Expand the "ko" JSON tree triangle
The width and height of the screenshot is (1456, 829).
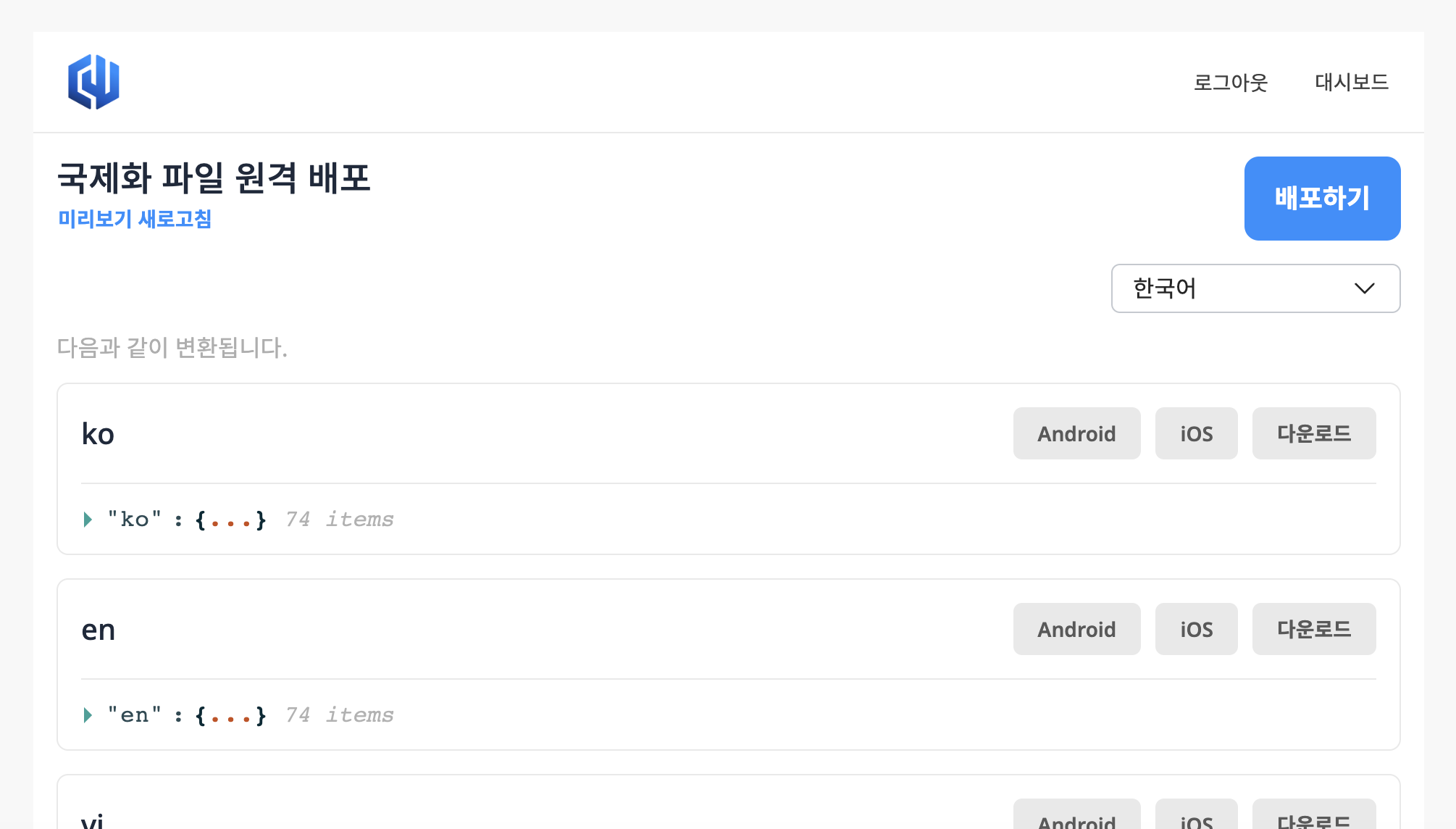[x=88, y=520]
